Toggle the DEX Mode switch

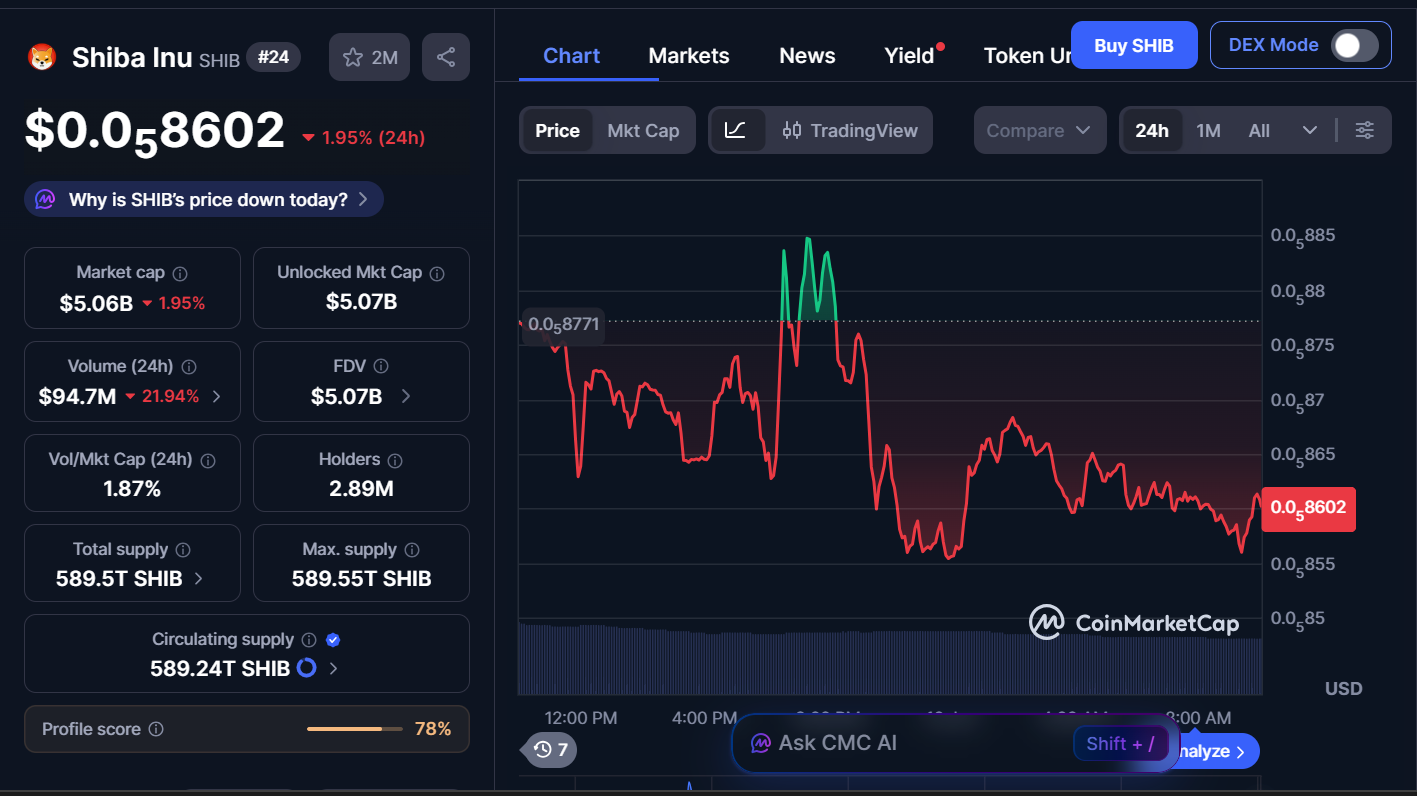[x=1354, y=45]
